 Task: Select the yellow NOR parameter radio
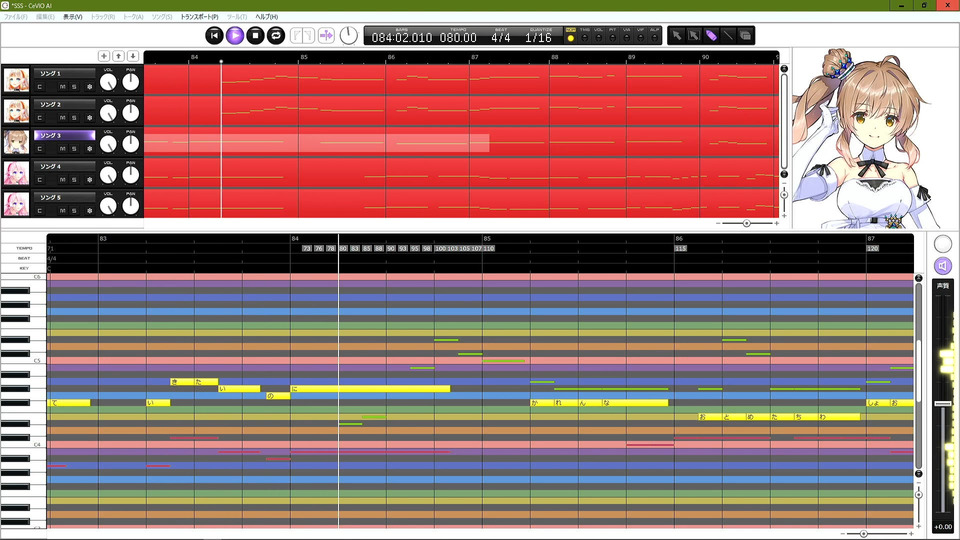tap(571, 38)
